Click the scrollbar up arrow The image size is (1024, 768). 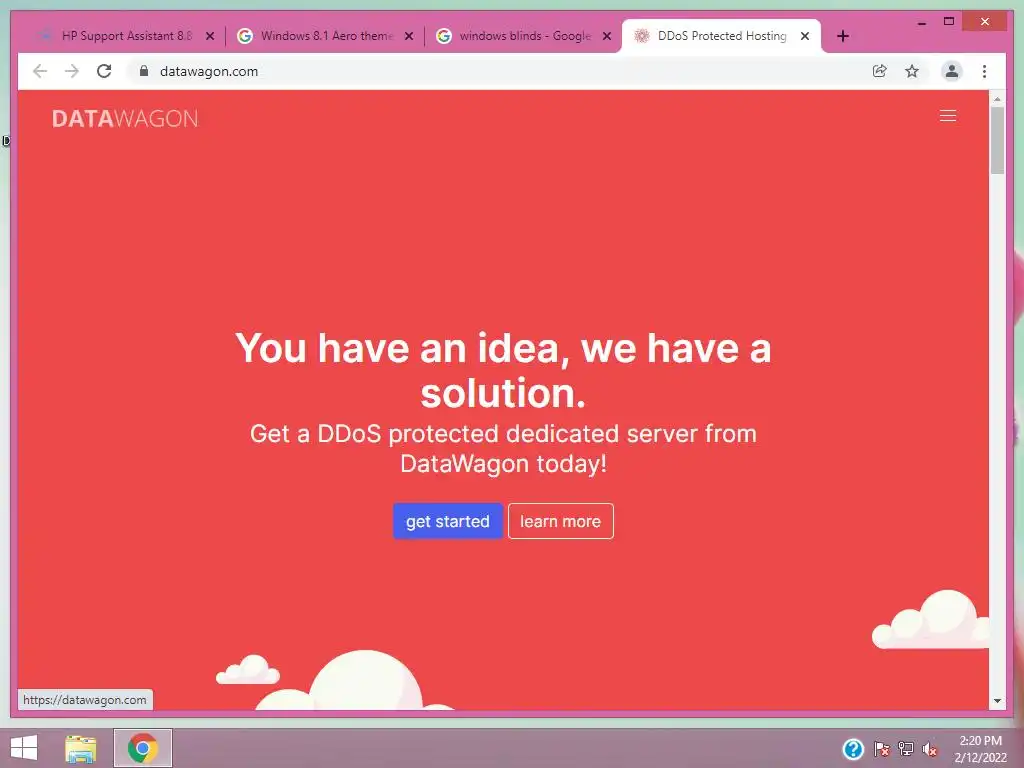coord(997,99)
